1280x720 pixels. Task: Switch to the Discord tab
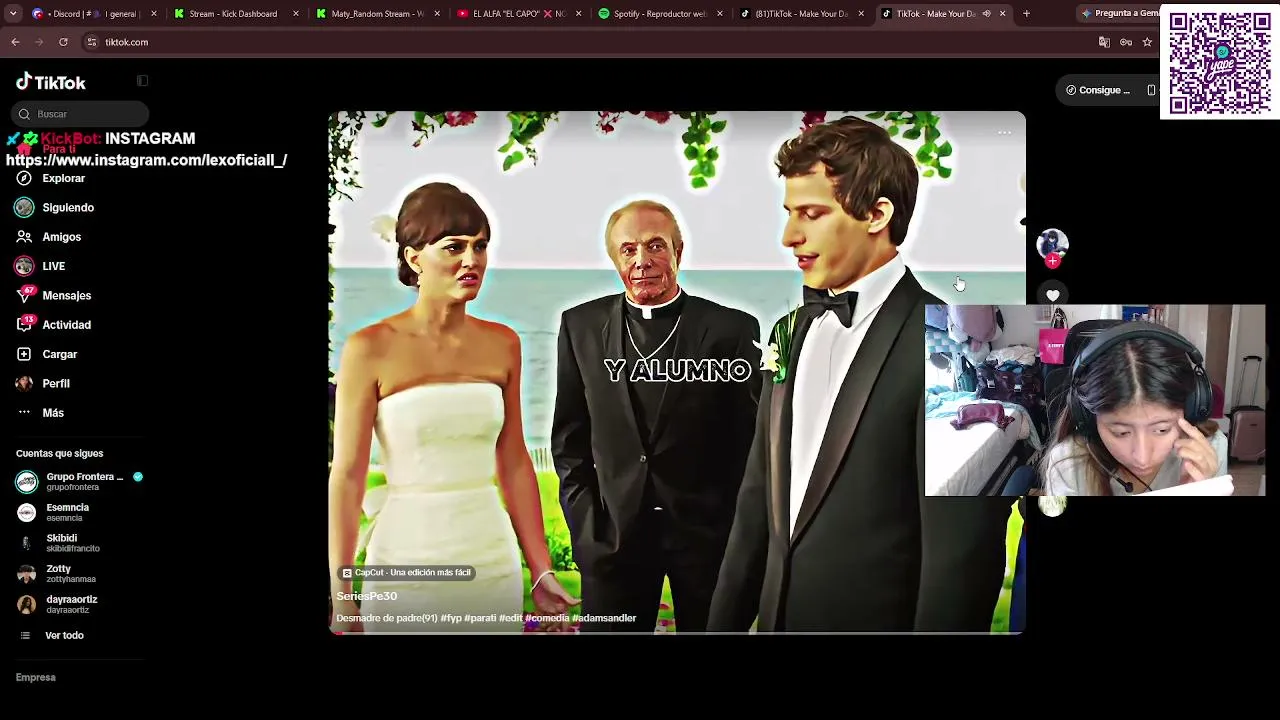[94, 14]
